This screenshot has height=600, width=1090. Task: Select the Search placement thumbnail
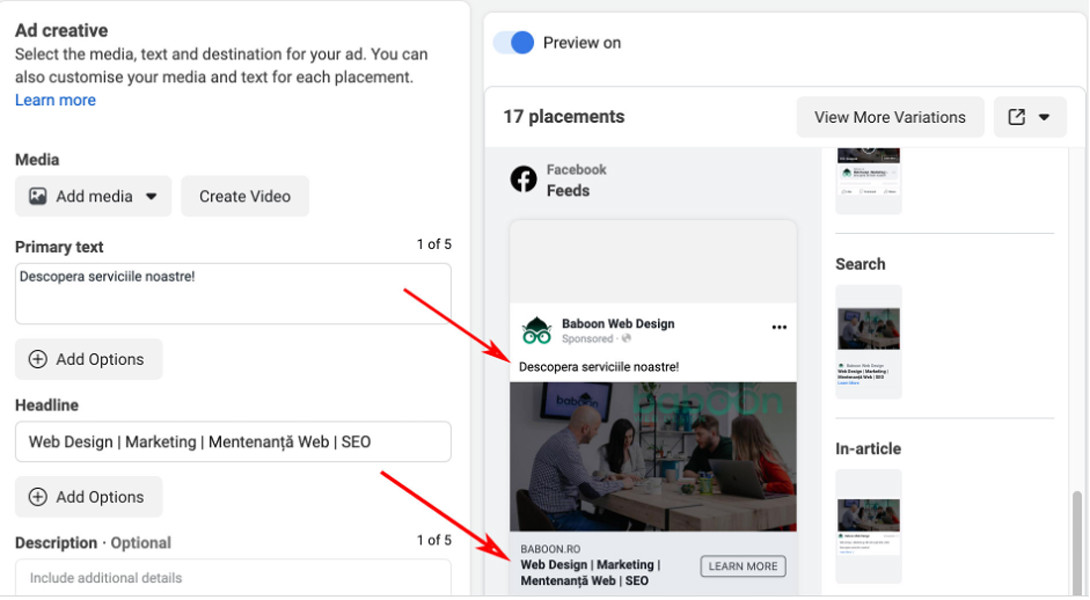pos(868,342)
